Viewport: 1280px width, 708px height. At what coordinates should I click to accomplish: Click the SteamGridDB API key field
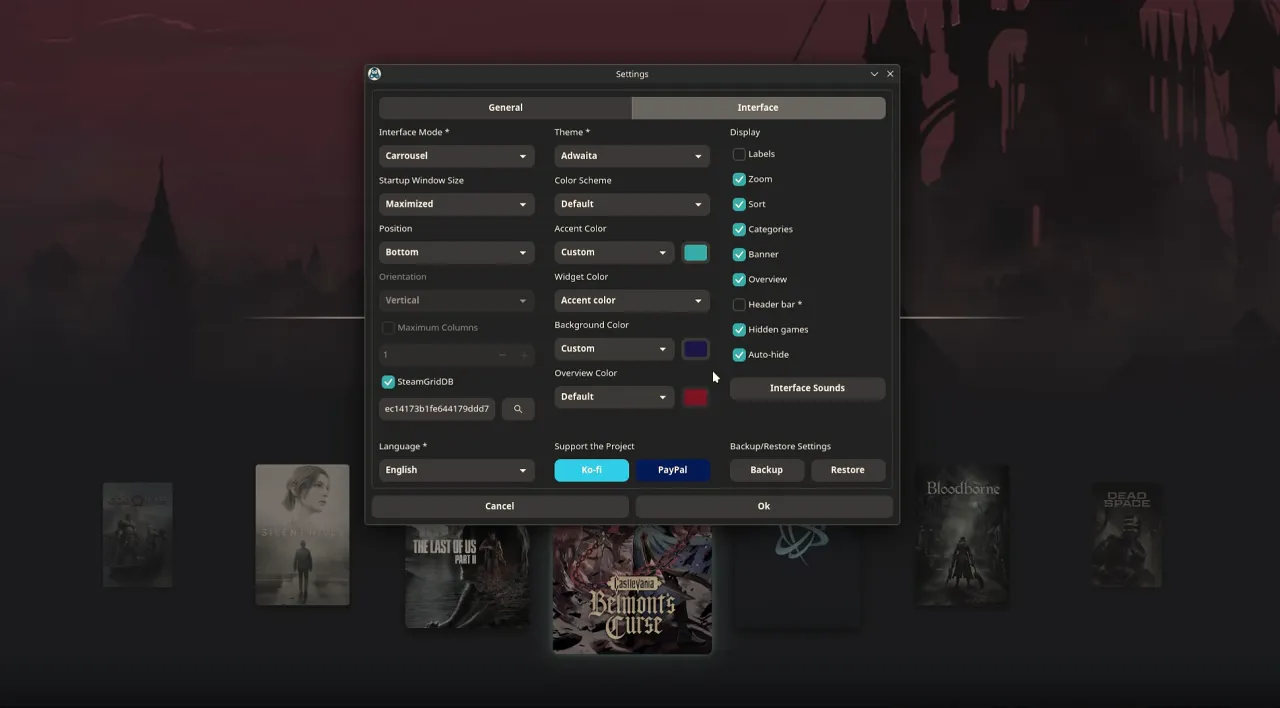point(437,409)
